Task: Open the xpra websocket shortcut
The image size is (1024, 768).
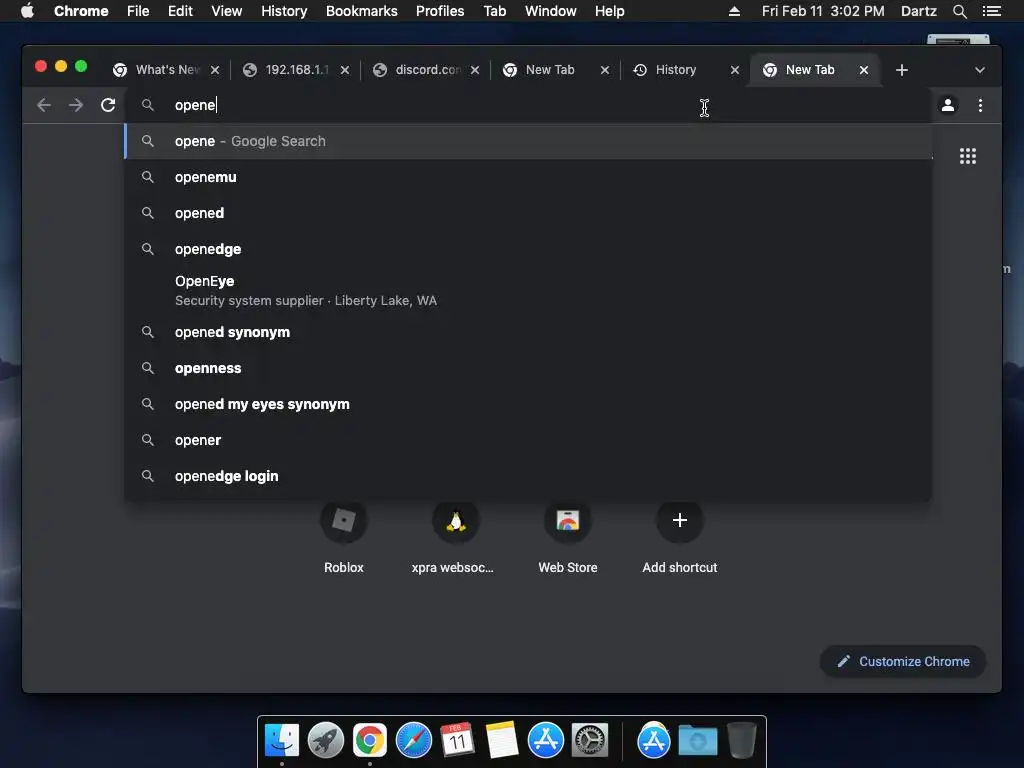Action: click(x=455, y=537)
